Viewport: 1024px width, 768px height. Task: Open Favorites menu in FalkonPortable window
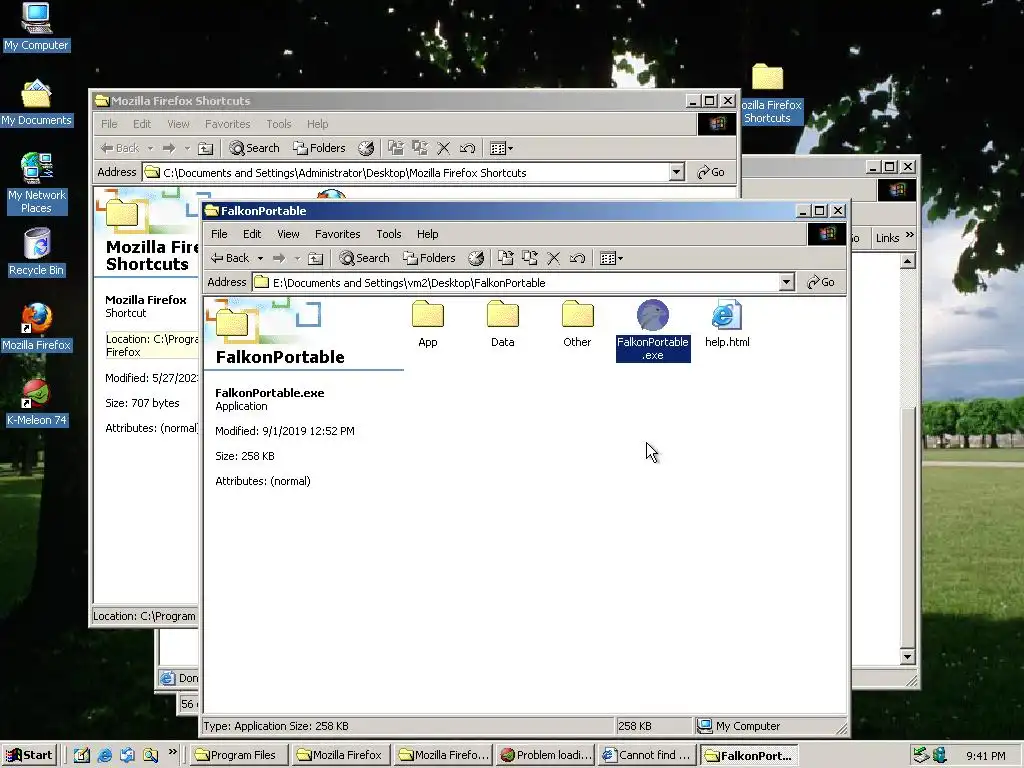[338, 234]
